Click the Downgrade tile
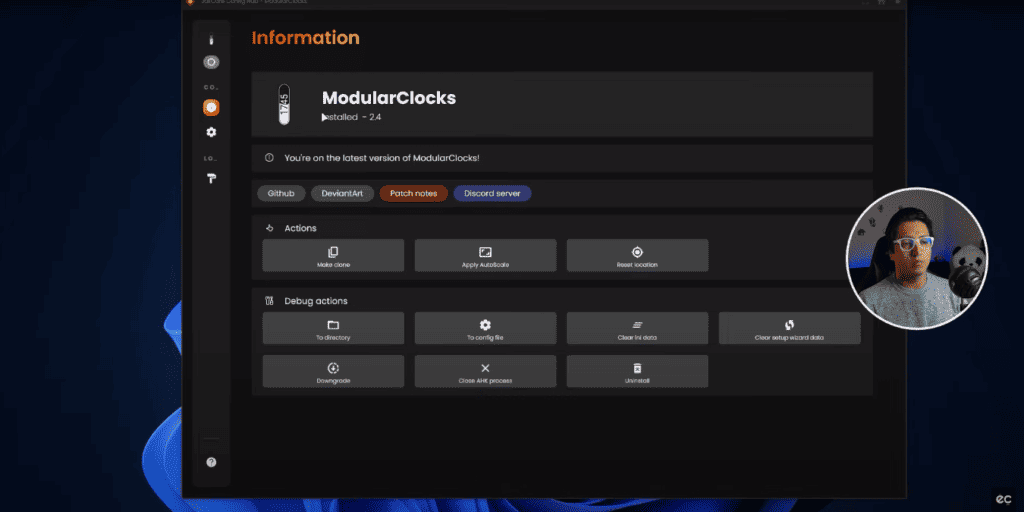Image resolution: width=1024 pixels, height=512 pixels. [x=333, y=371]
